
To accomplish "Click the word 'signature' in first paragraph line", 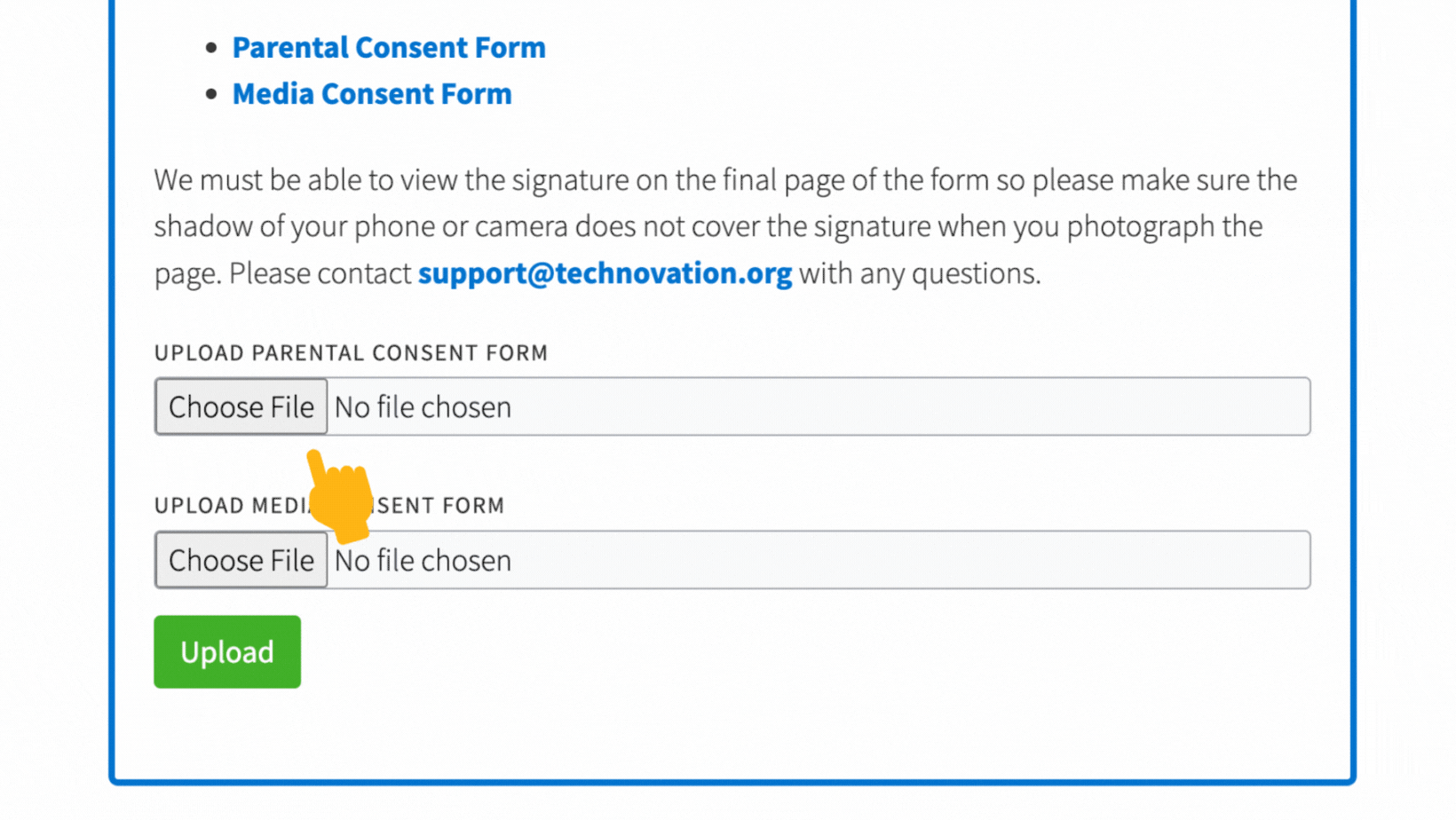I will click(570, 180).
